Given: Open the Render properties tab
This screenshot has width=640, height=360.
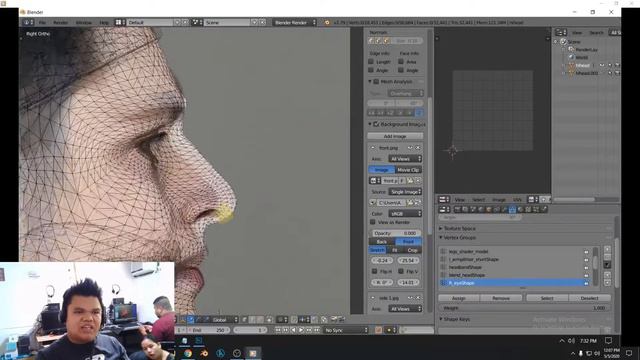Looking at the screenshot, I should click(x=457, y=209).
